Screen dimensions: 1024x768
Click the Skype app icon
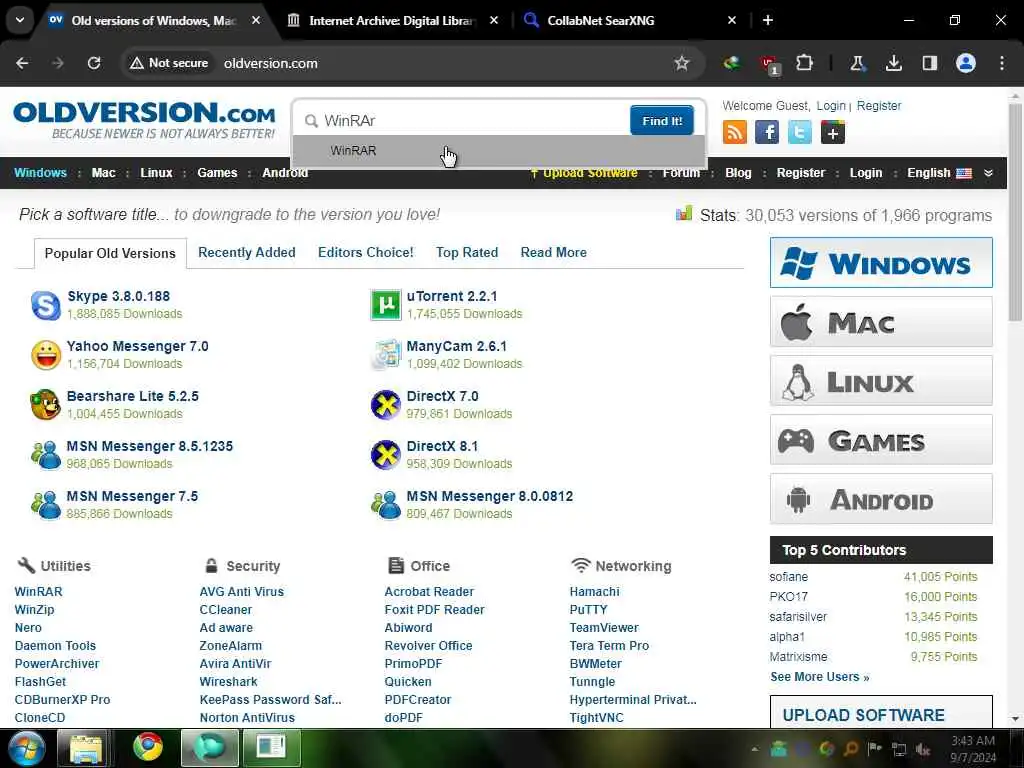[x=46, y=305]
